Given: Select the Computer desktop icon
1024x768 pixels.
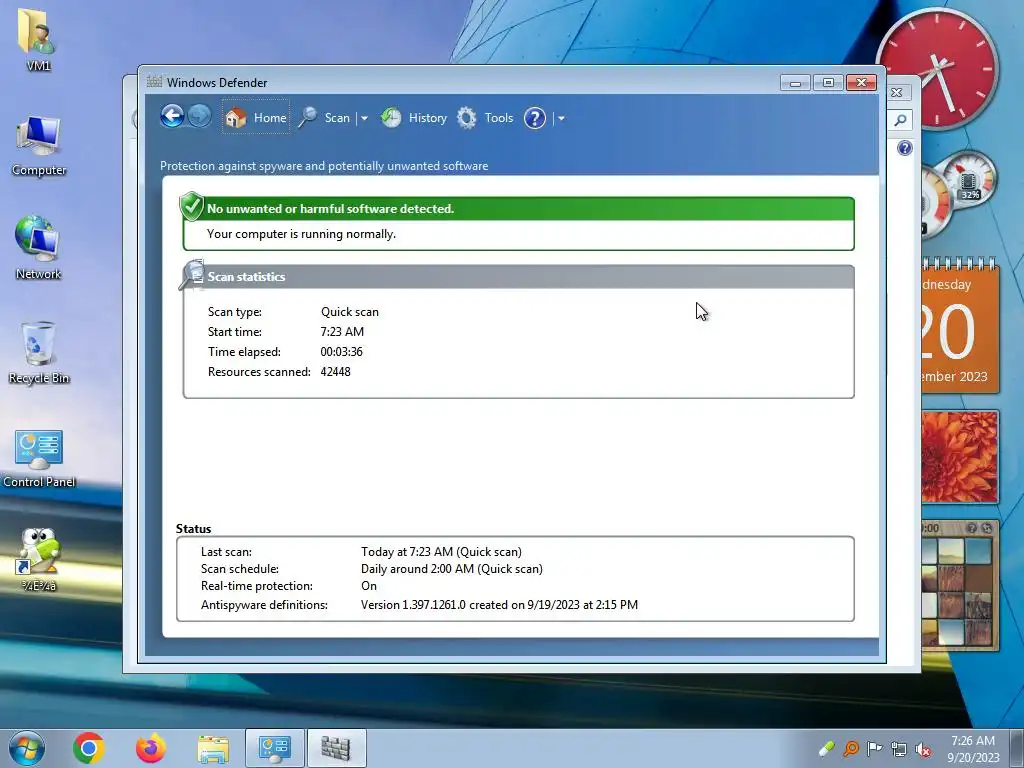Looking at the screenshot, I should click(39, 146).
